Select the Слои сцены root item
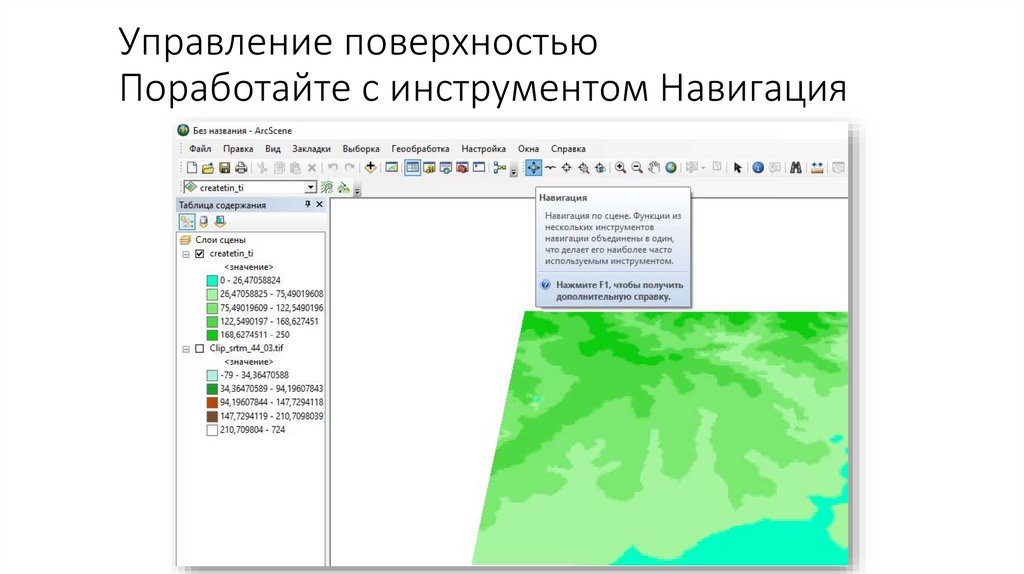 point(220,240)
